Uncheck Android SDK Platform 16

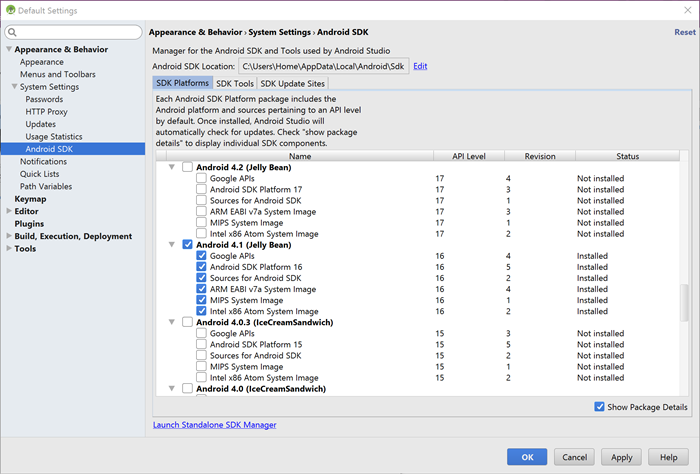pos(201,267)
